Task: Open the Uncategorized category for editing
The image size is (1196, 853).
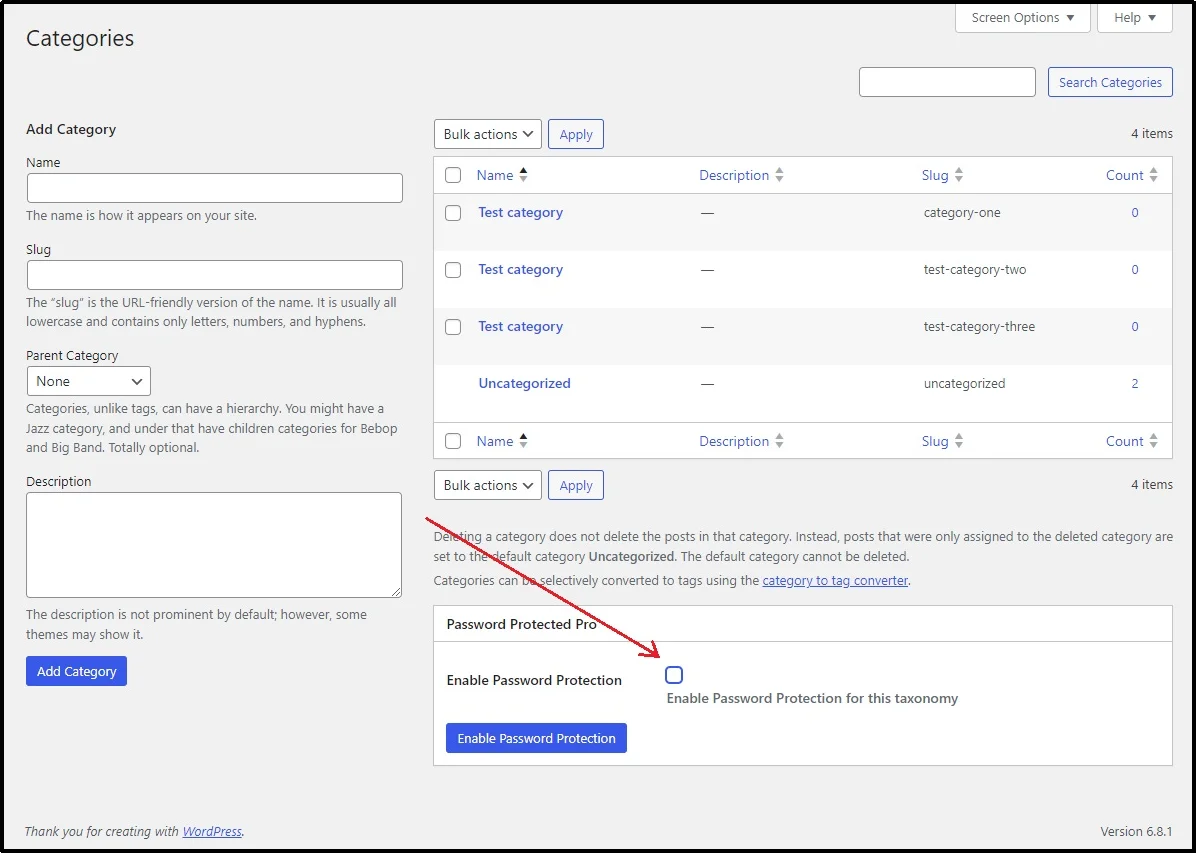Action: coord(524,383)
